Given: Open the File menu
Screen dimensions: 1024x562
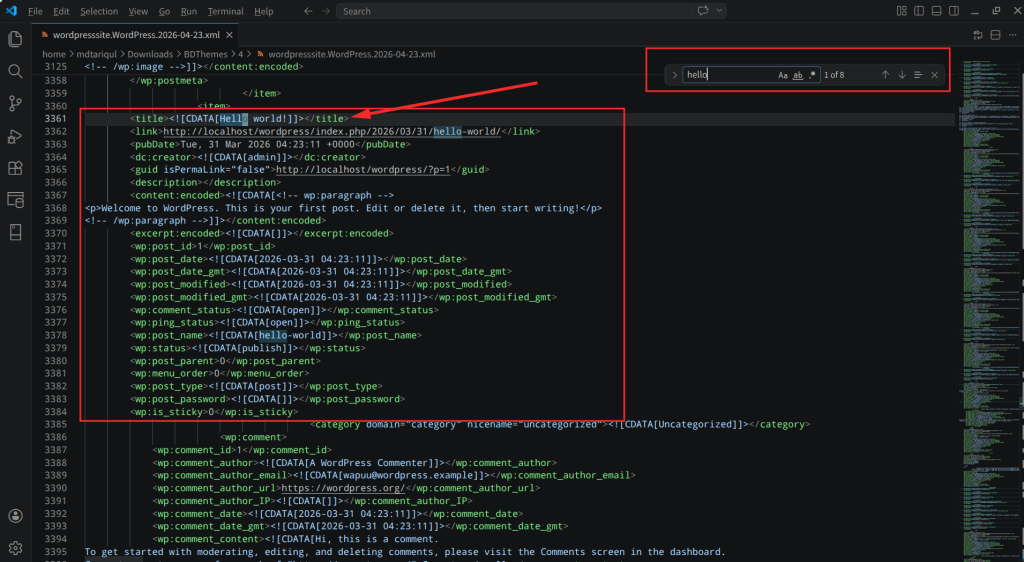Looking at the screenshot, I should (35, 11).
